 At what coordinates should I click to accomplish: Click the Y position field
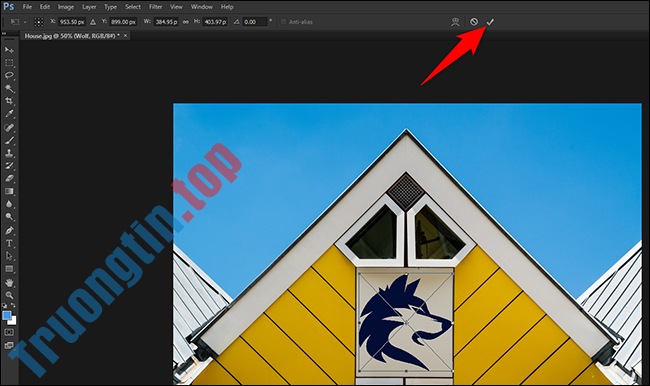coord(123,22)
